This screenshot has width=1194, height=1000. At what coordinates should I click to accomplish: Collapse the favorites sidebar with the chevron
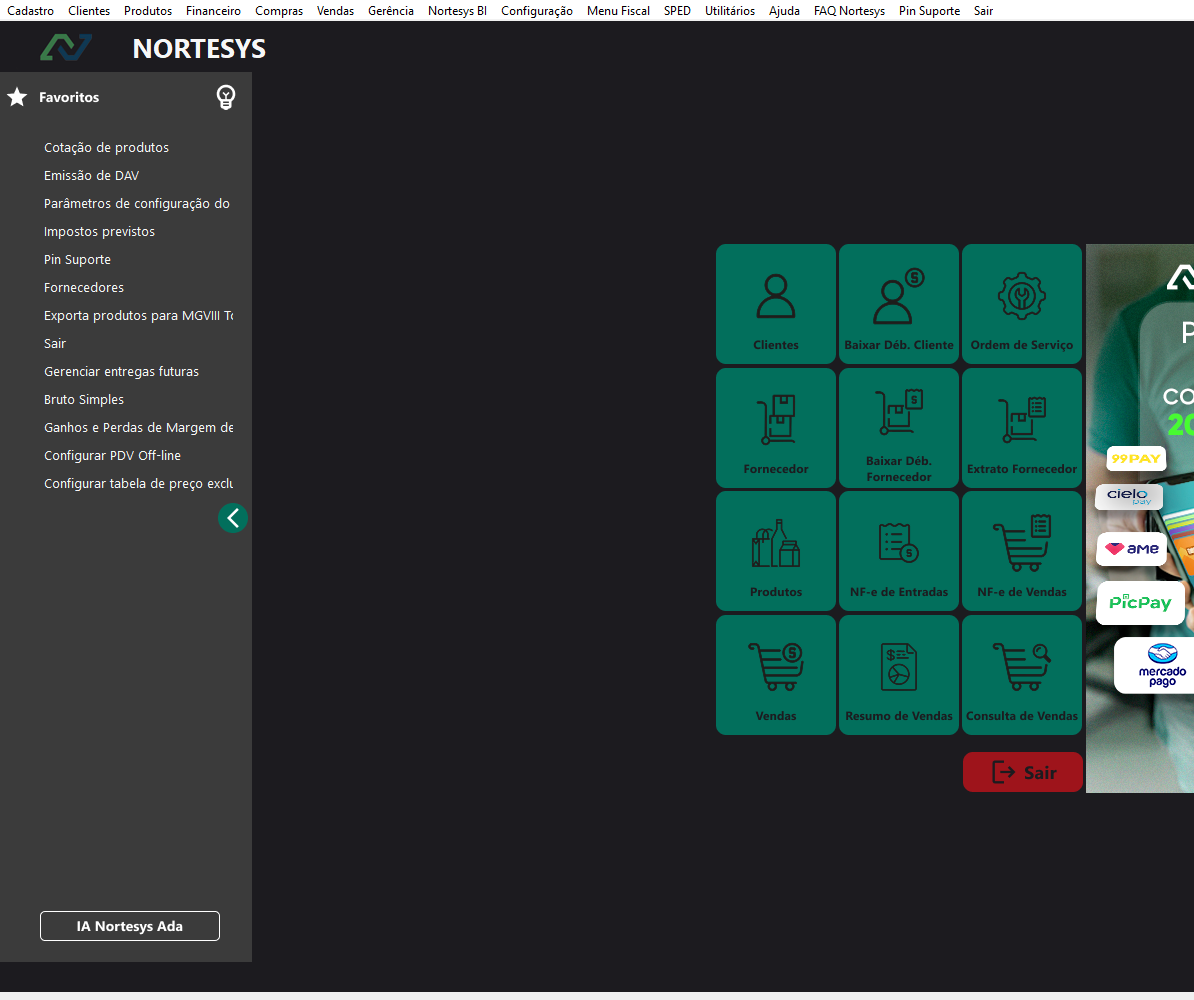tap(233, 518)
